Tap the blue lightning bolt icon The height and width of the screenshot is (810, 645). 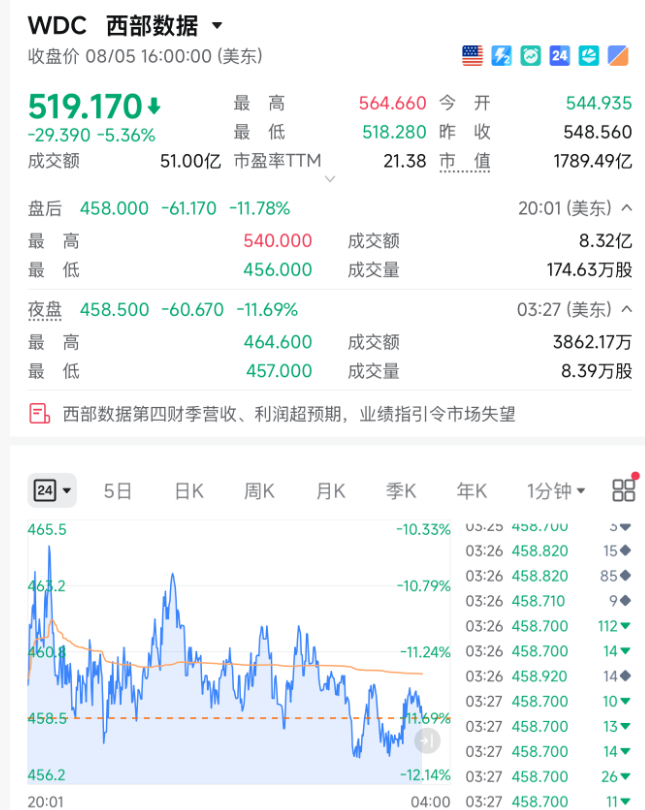501,56
